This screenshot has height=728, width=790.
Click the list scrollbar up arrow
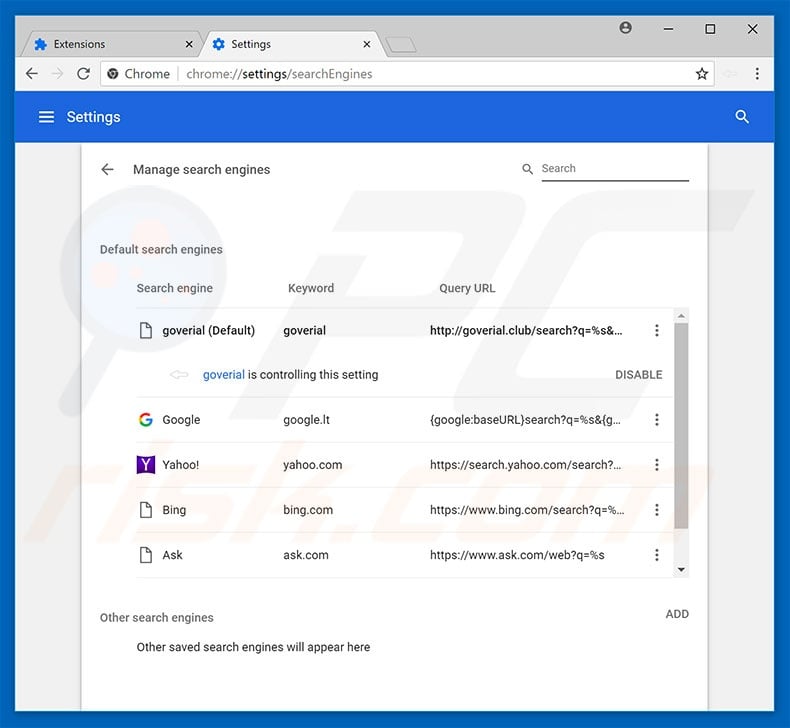(681, 316)
